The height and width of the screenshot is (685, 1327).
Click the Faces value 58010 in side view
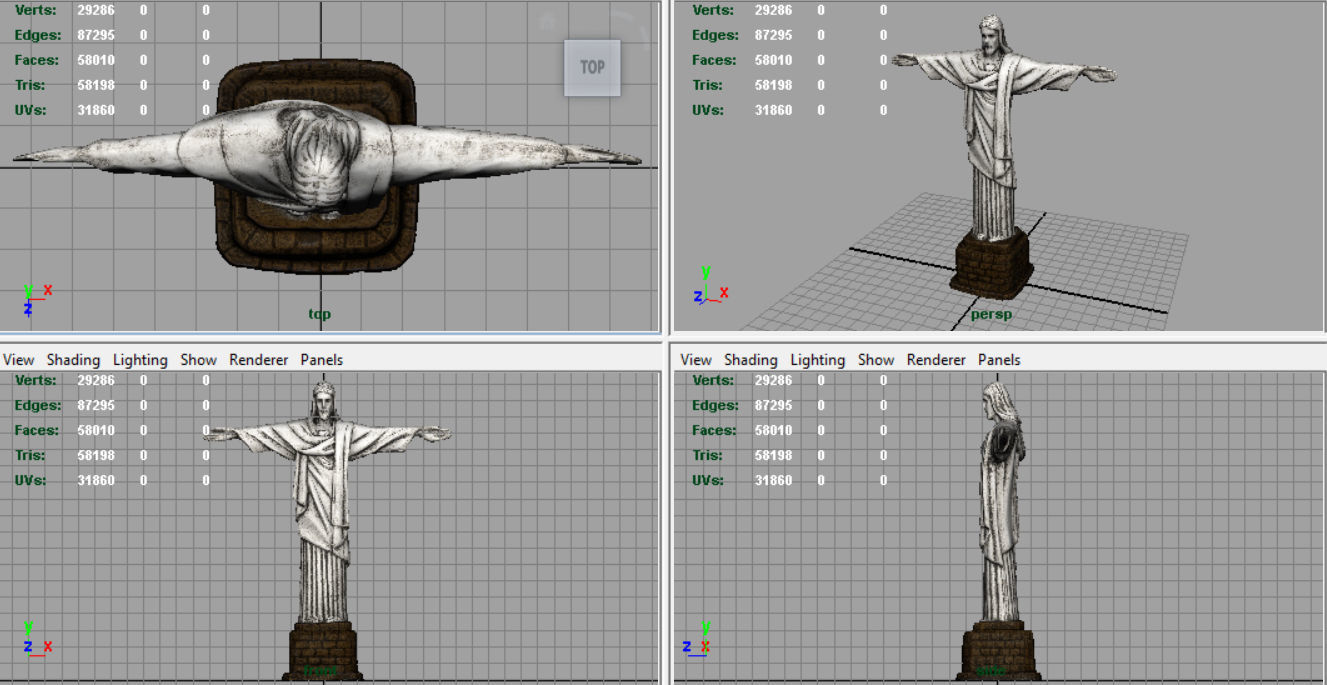pyautogui.click(x=773, y=430)
